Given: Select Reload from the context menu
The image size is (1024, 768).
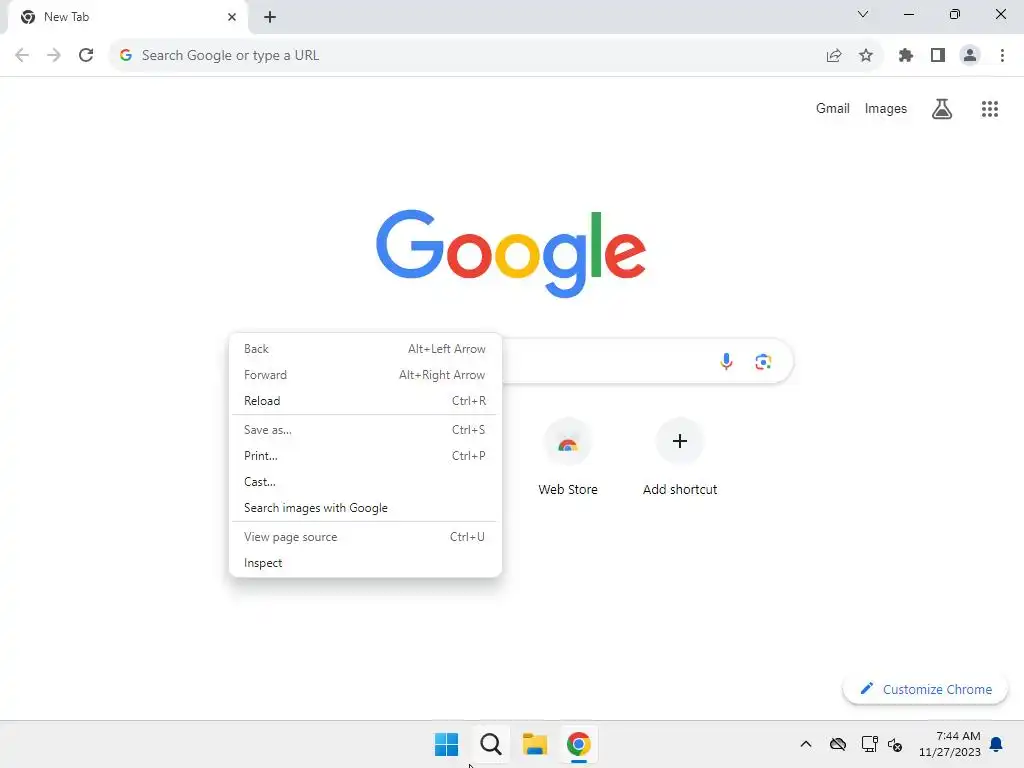Looking at the screenshot, I should tap(365, 401).
